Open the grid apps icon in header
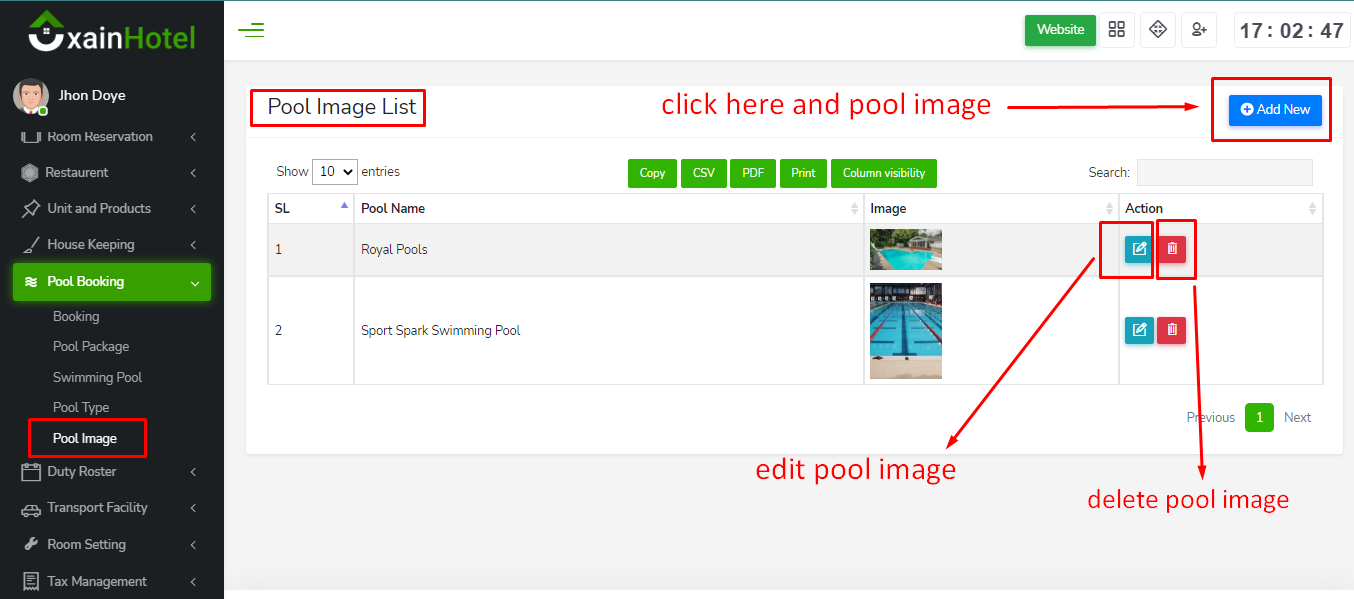The image size is (1354, 599). click(1117, 30)
